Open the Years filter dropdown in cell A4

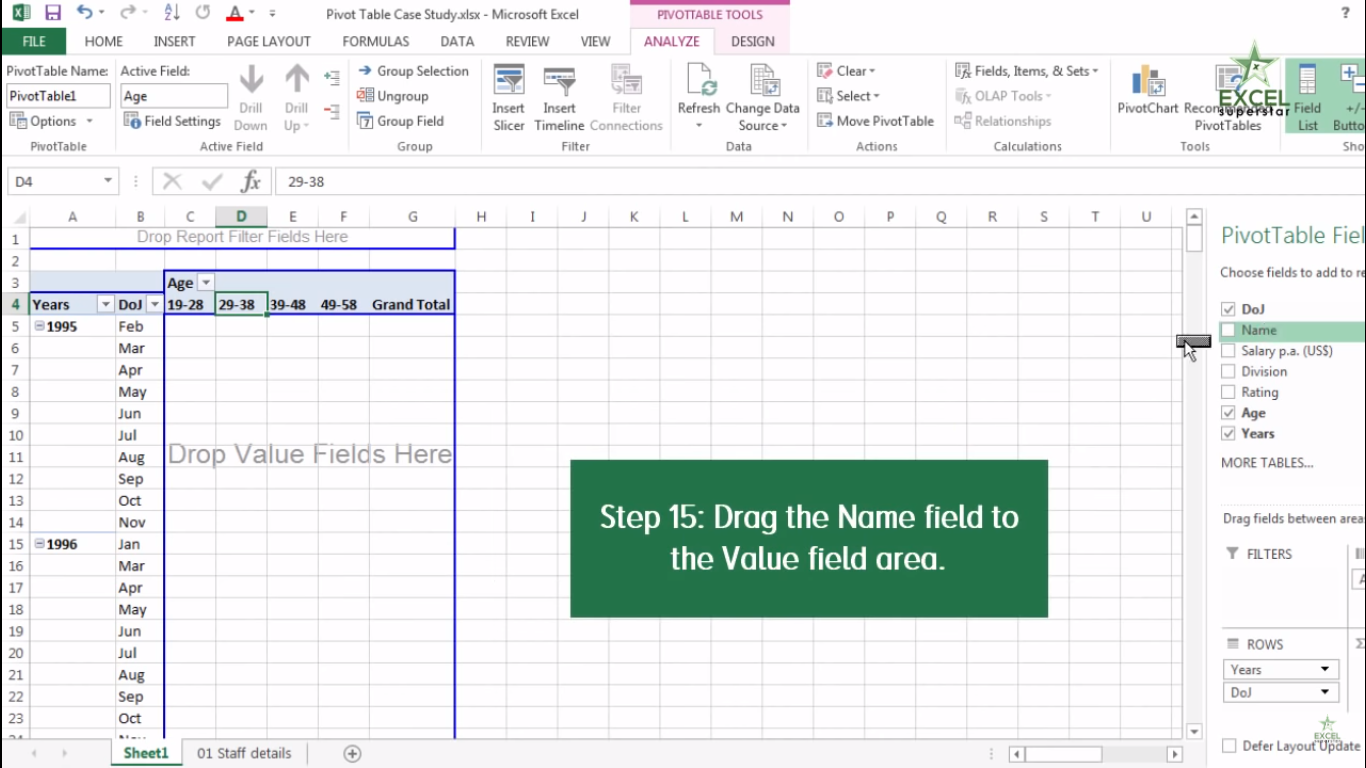[105, 304]
